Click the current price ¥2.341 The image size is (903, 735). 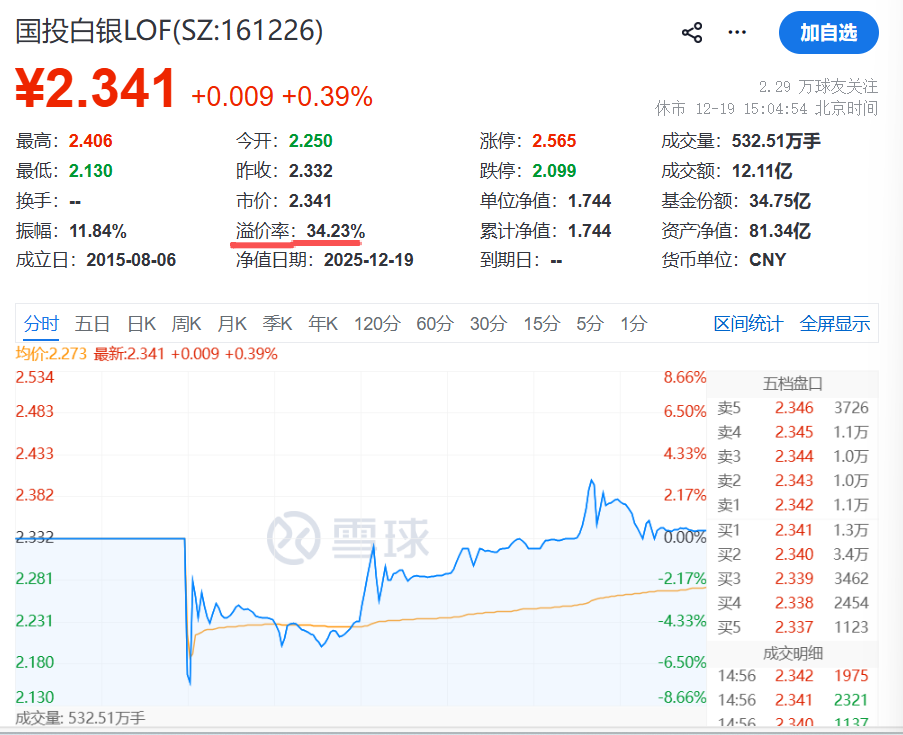pyautogui.click(x=95, y=88)
